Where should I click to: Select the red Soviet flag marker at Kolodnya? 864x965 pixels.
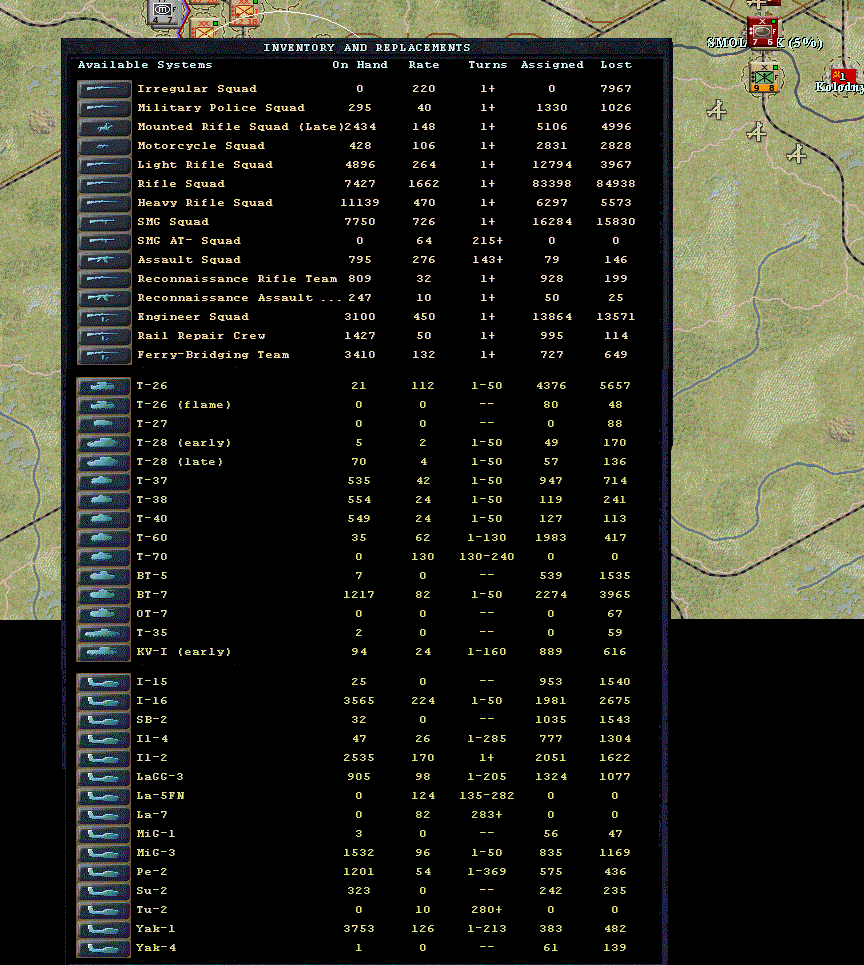tap(842, 76)
